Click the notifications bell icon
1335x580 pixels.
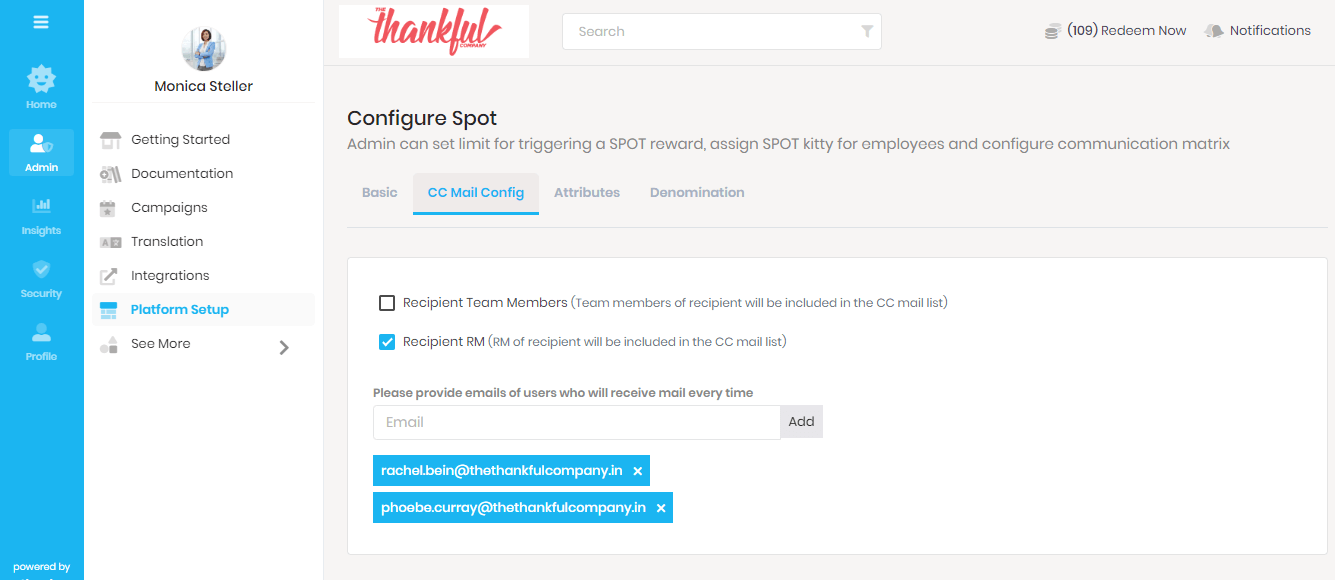click(x=1214, y=31)
